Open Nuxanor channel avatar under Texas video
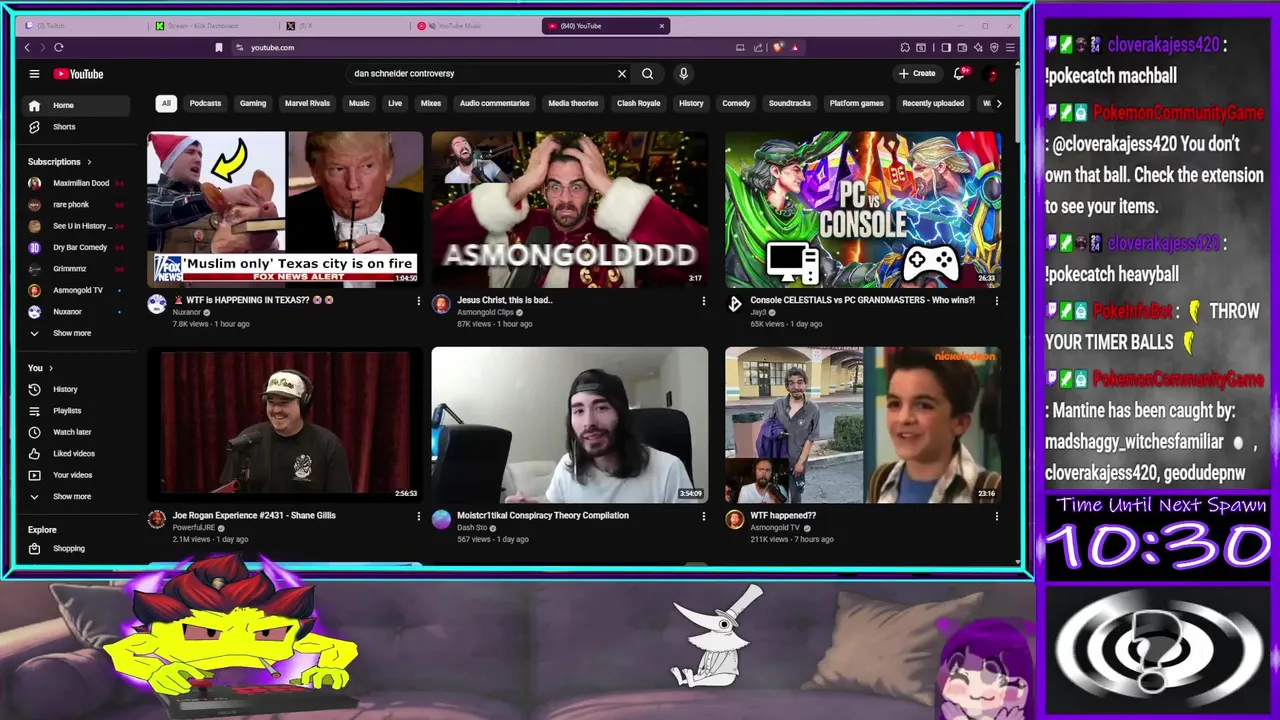 (157, 305)
